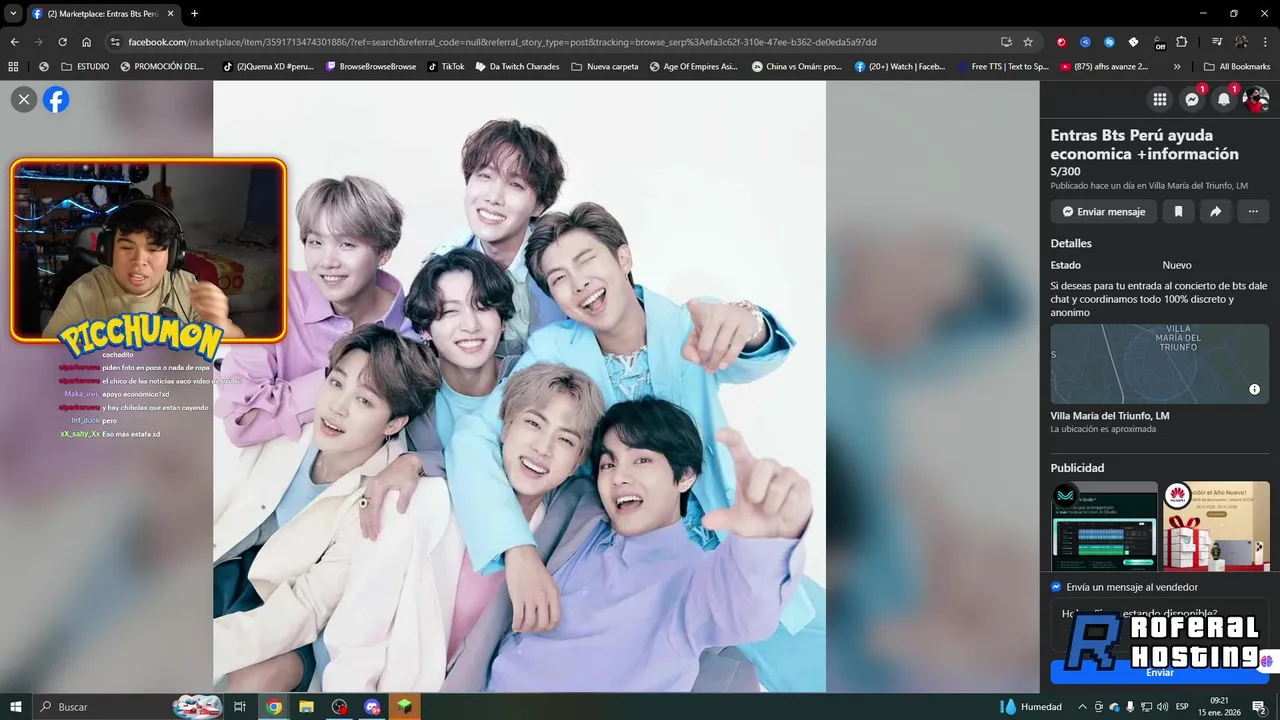1280x720 pixels.
Task: Toggle the extension showing Off badge
Action: click(1158, 43)
